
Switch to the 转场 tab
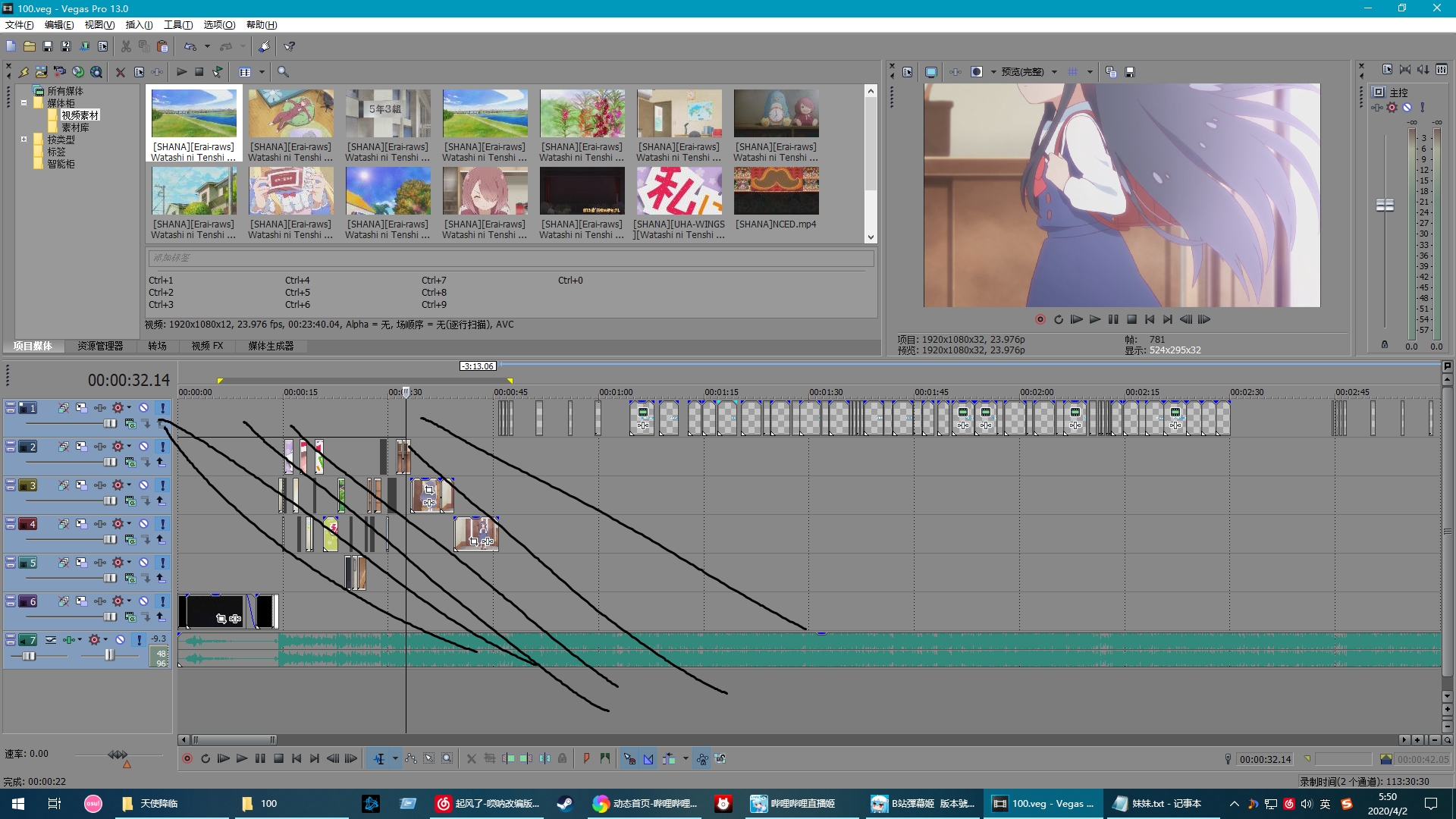click(157, 346)
